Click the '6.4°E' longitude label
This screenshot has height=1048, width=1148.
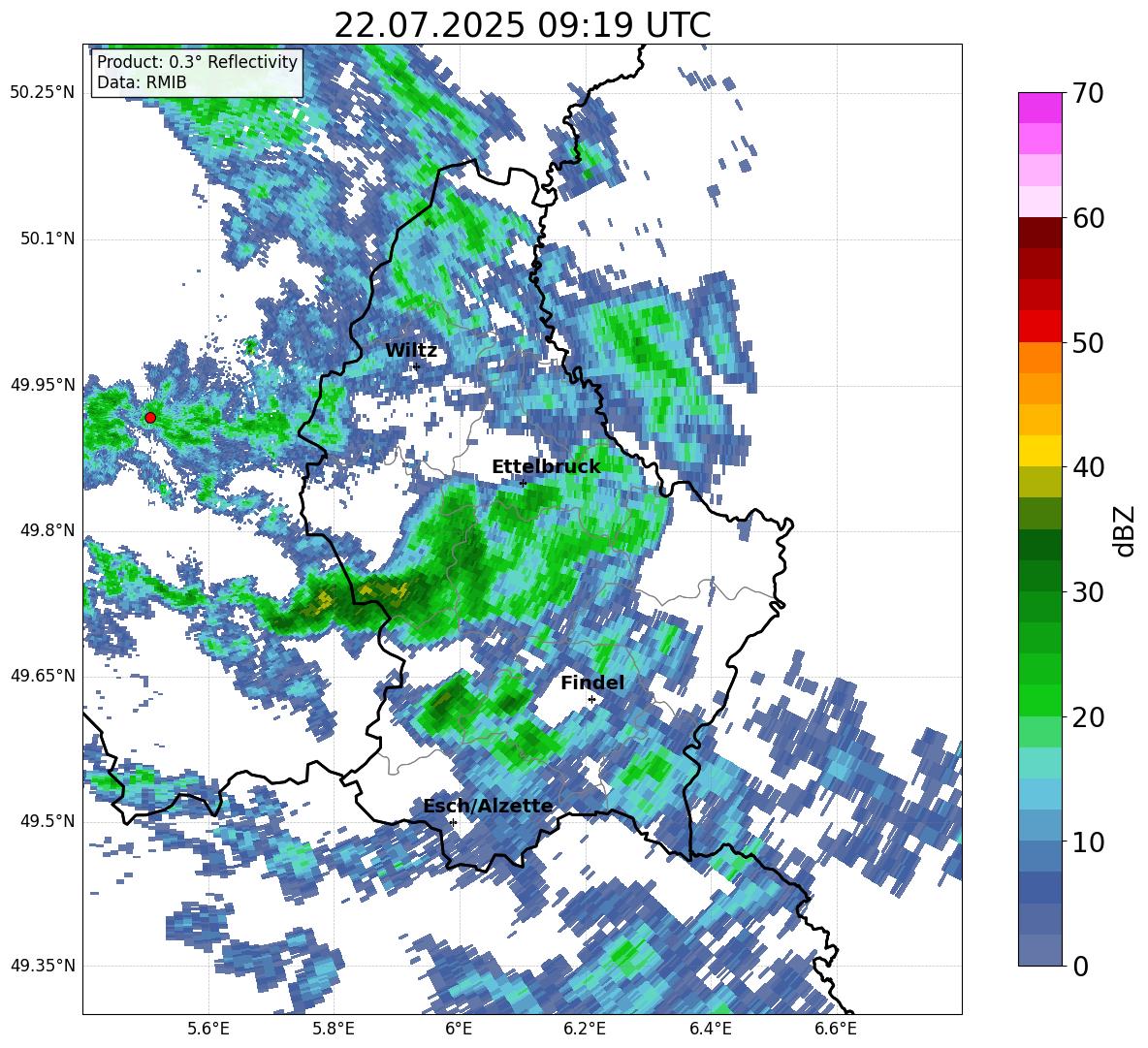[710, 1030]
